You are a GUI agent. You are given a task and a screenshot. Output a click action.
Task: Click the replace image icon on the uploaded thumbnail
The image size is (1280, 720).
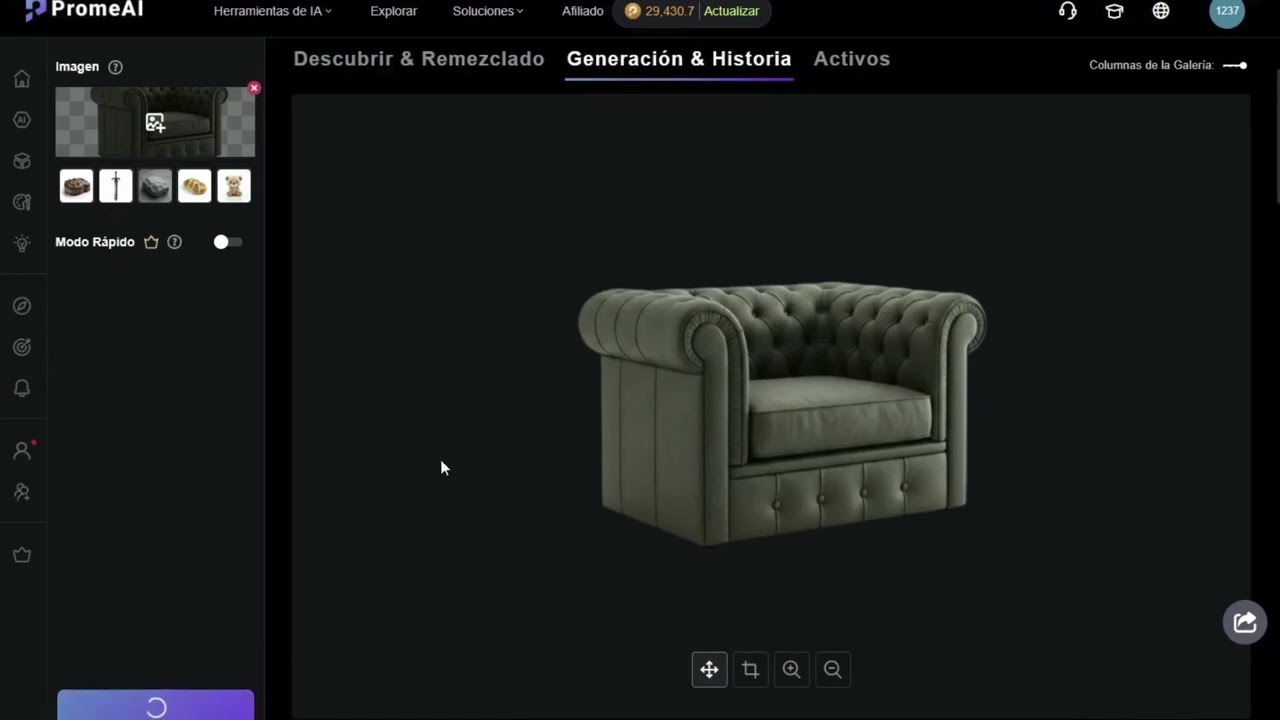pyautogui.click(x=155, y=123)
